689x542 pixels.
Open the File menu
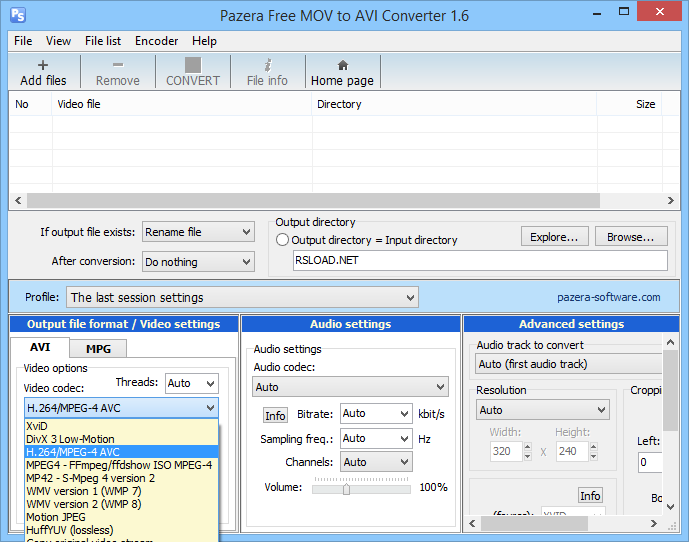pos(23,41)
